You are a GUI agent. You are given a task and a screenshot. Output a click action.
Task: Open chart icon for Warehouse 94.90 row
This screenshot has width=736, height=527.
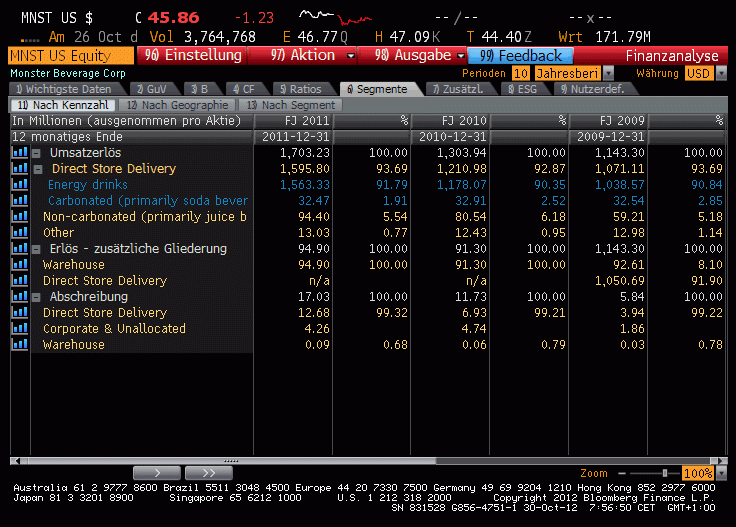pyautogui.click(x=20, y=264)
